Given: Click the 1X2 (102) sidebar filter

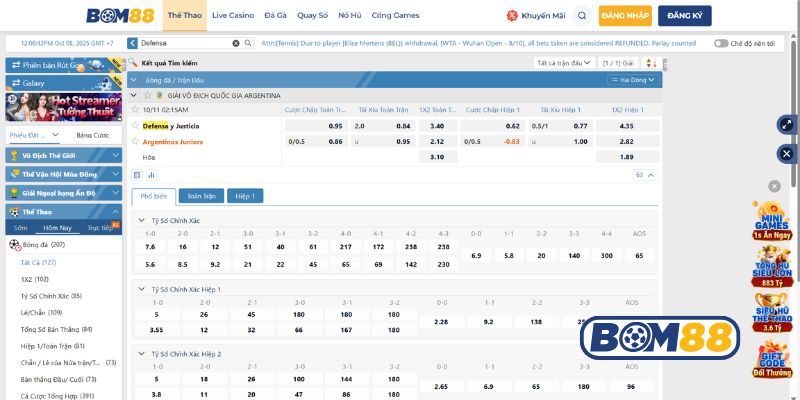Looking at the screenshot, I should (35, 279).
